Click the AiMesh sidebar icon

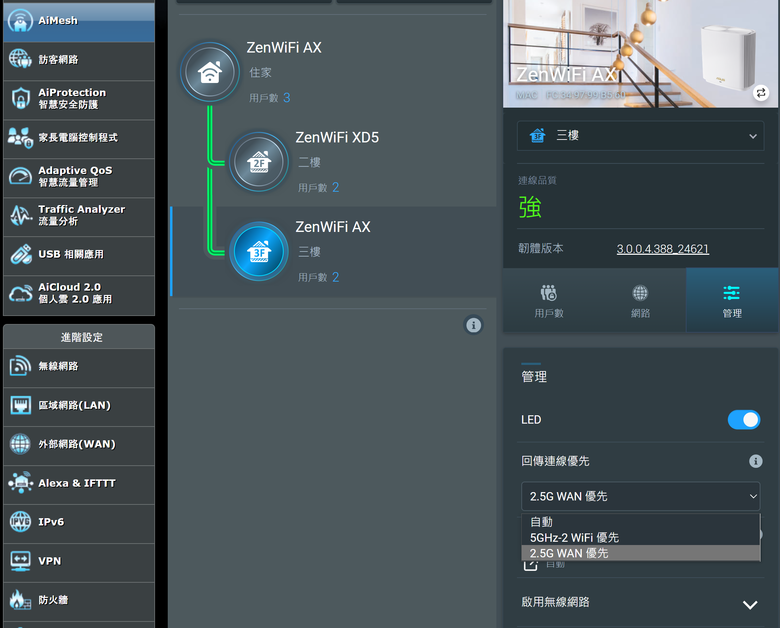[20, 21]
